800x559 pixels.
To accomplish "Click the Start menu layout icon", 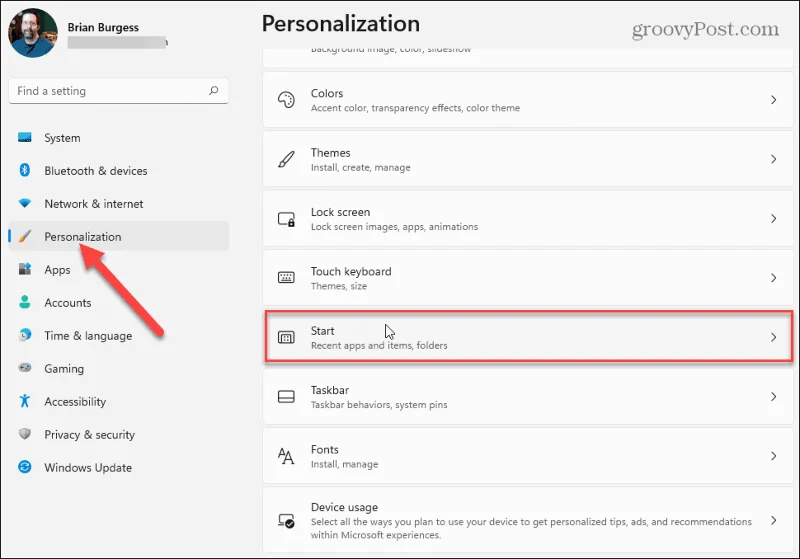I will coord(286,337).
